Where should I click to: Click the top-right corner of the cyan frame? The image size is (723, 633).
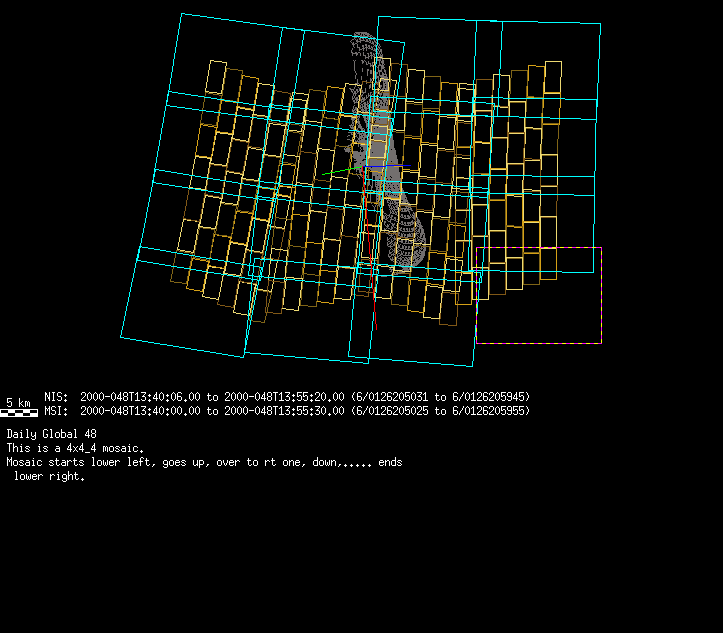(600, 22)
